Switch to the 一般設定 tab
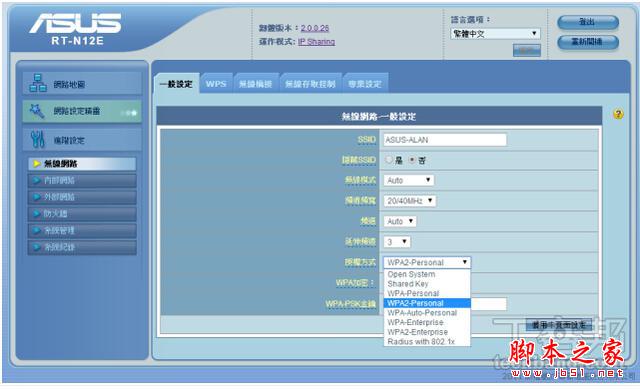This screenshot has width=640, height=389. coord(176,84)
